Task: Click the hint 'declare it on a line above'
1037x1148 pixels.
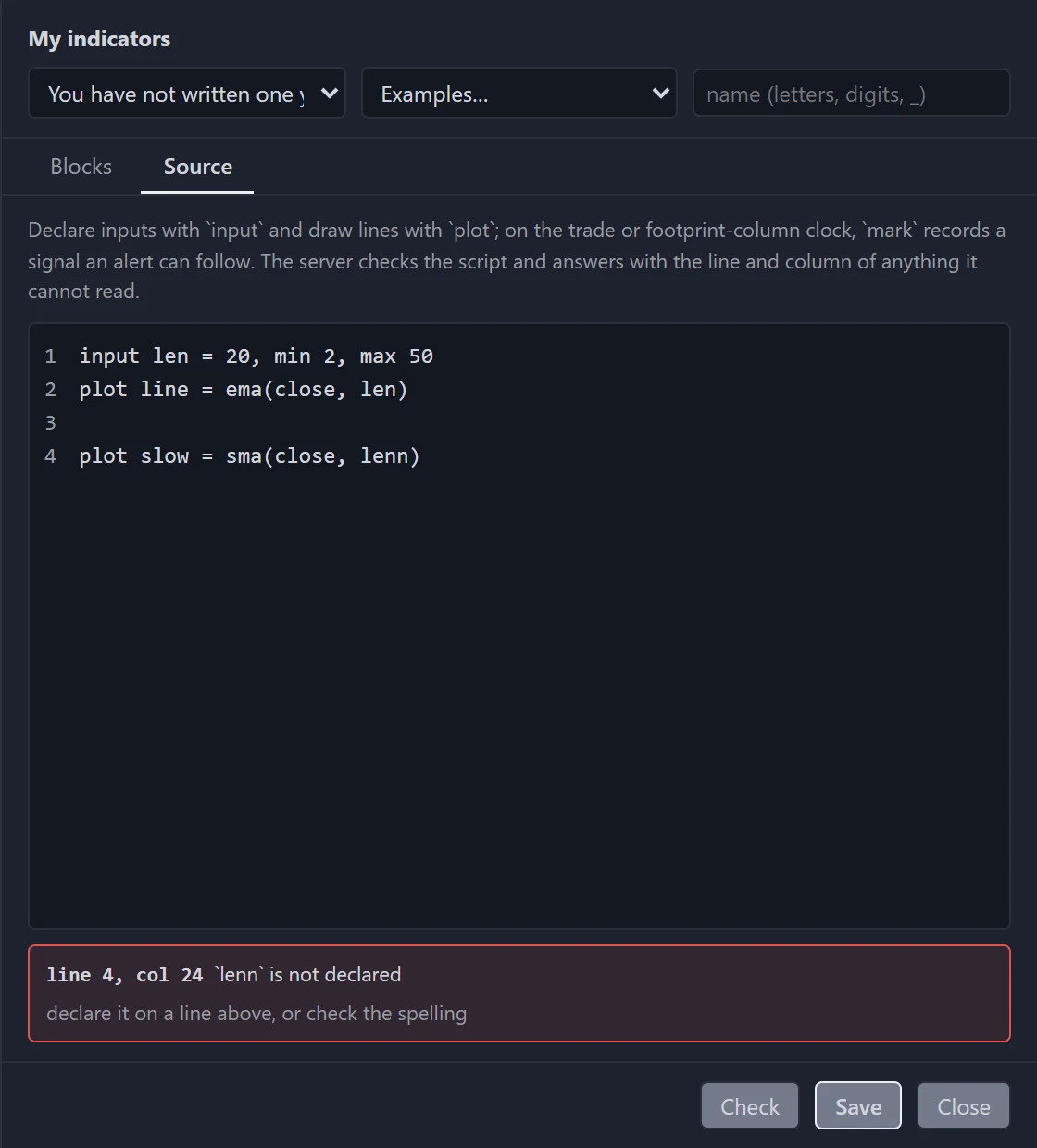Action: (x=256, y=1014)
